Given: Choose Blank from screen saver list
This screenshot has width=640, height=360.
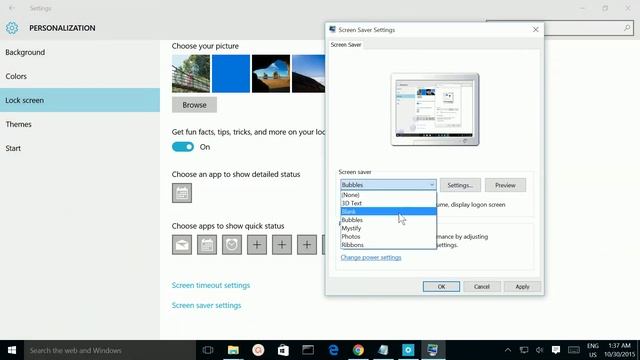Looking at the screenshot, I should click(388, 211).
